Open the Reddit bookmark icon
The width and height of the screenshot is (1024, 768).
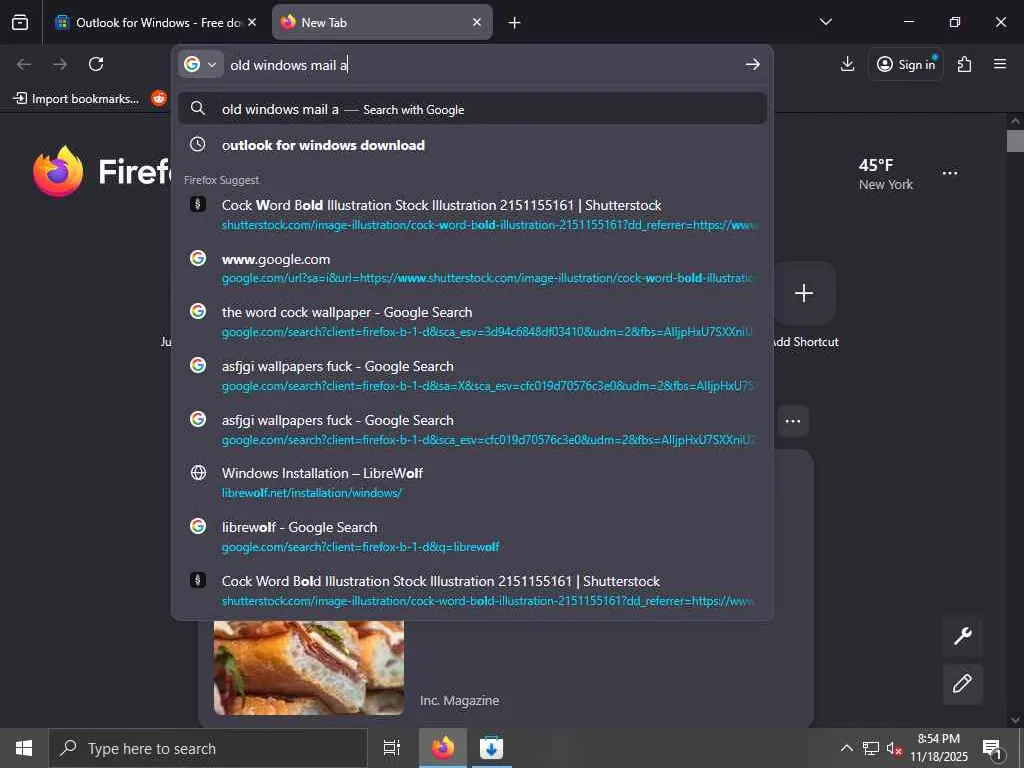pyautogui.click(x=159, y=99)
